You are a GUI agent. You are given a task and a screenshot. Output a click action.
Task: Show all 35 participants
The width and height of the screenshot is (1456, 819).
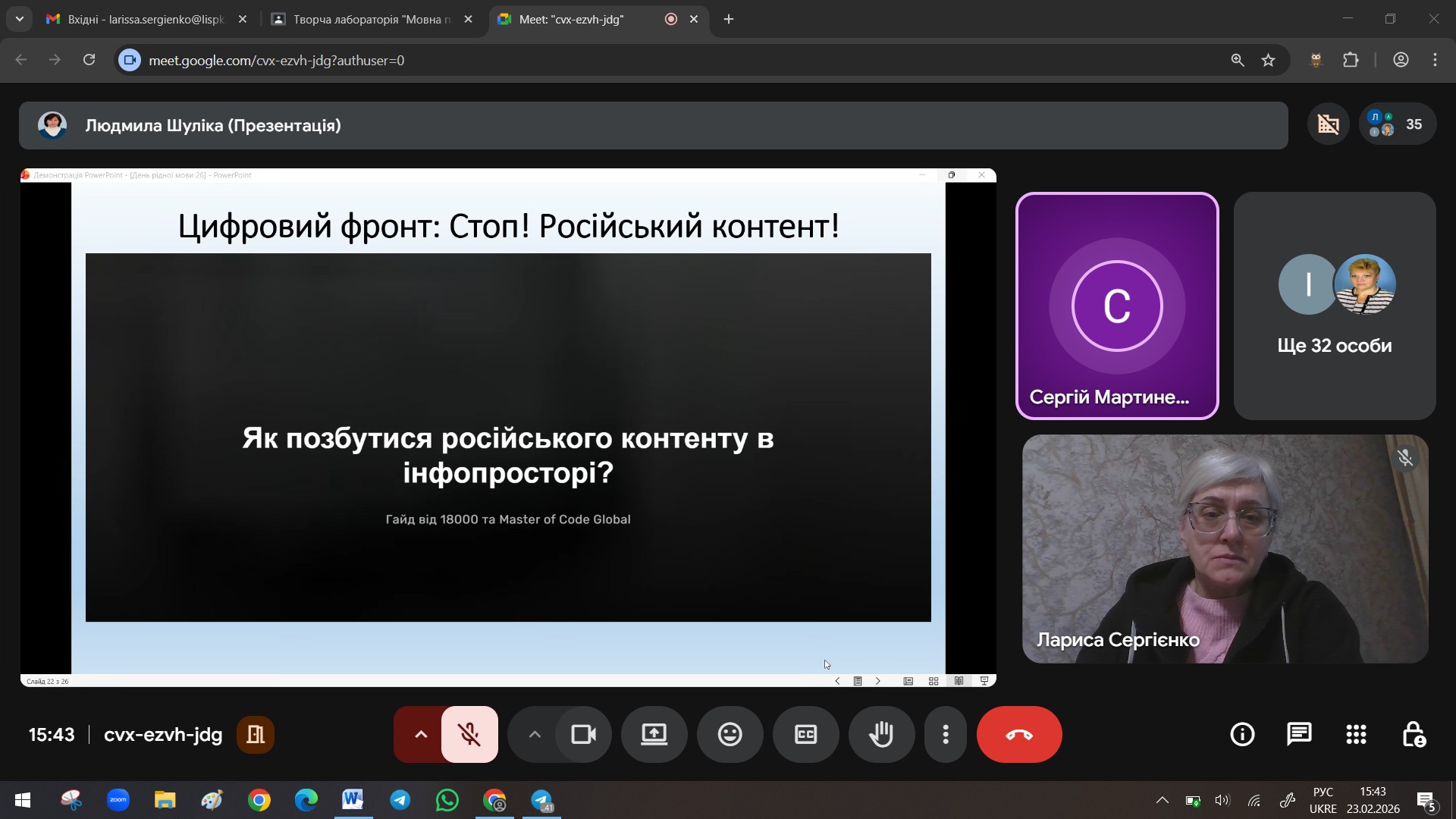[1397, 124]
